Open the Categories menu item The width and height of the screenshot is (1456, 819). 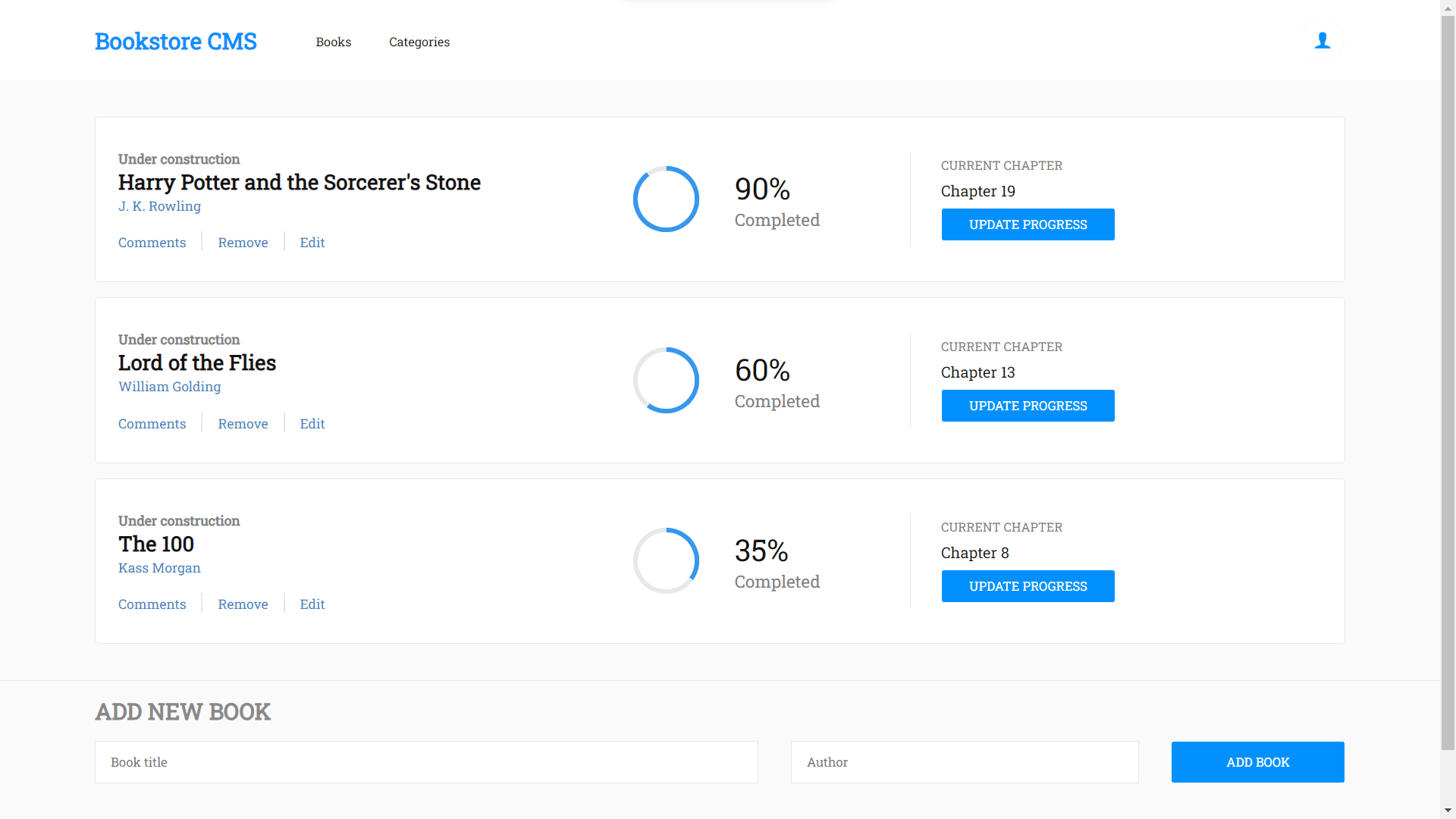click(419, 42)
